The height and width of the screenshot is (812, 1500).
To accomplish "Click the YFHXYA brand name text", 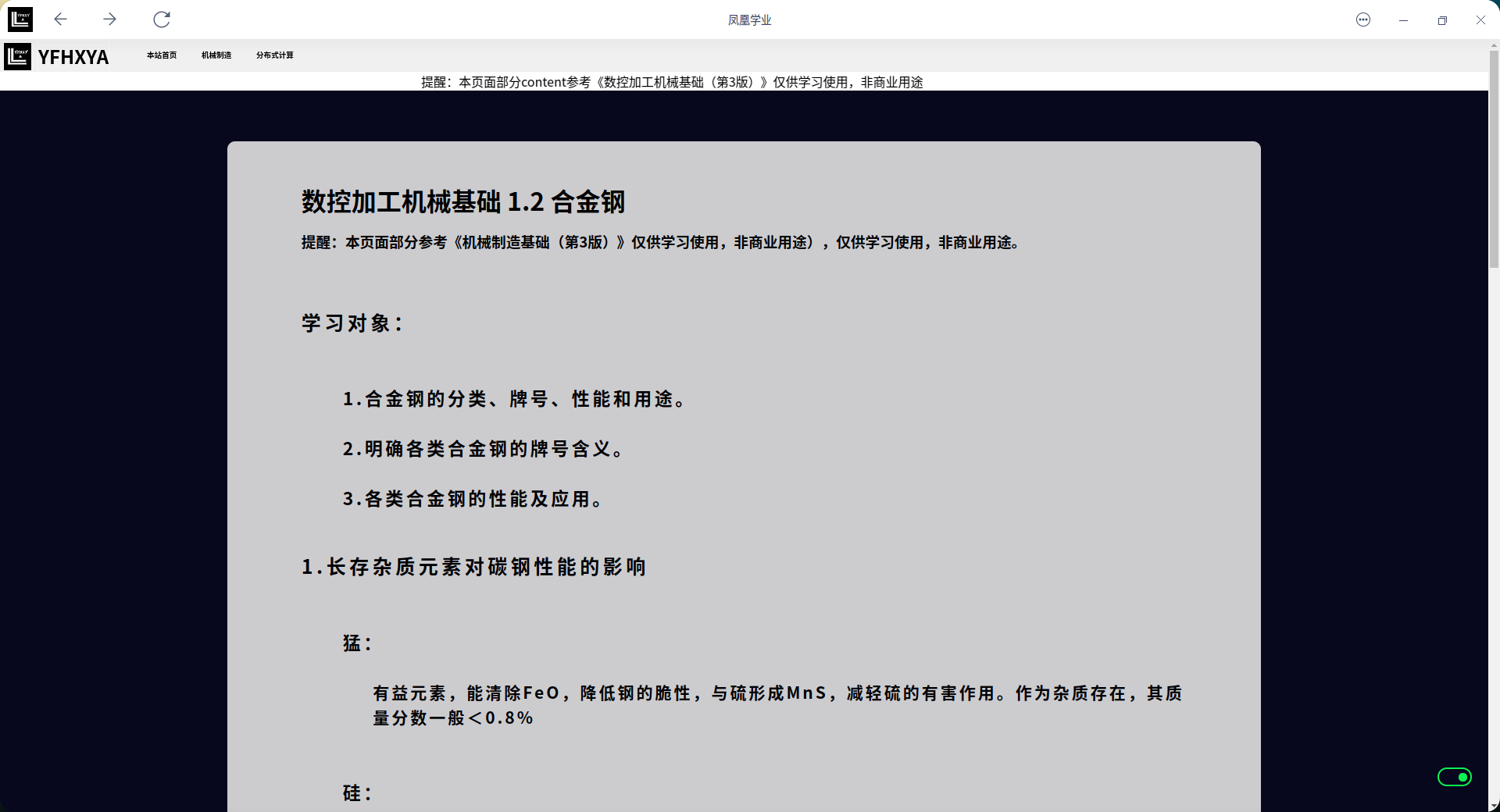I will click(73, 57).
